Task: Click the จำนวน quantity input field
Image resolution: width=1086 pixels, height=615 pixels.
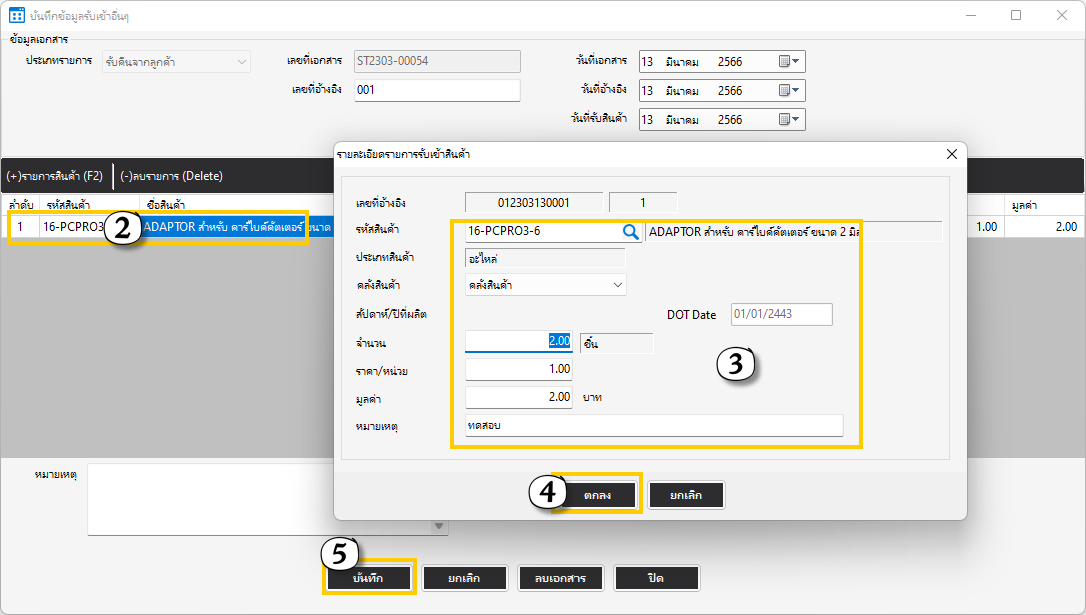Action: click(x=519, y=341)
